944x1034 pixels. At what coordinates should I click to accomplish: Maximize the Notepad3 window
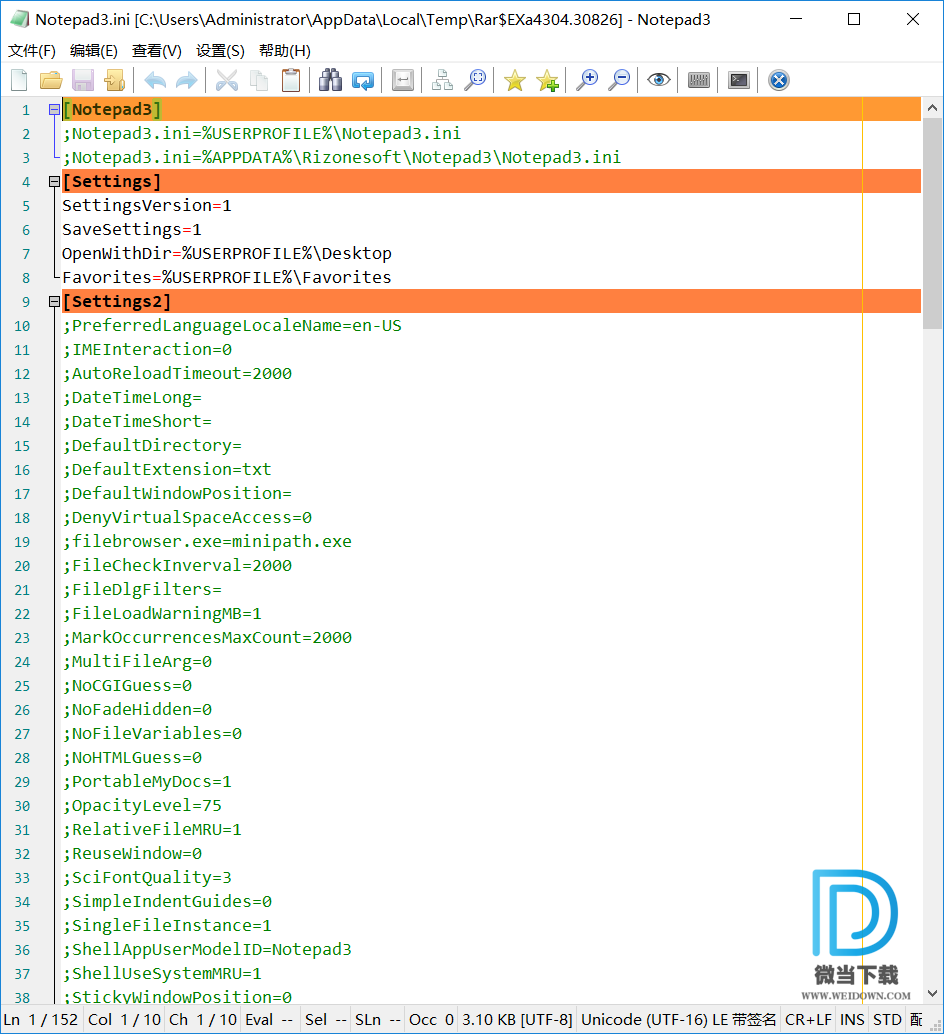(x=854, y=19)
